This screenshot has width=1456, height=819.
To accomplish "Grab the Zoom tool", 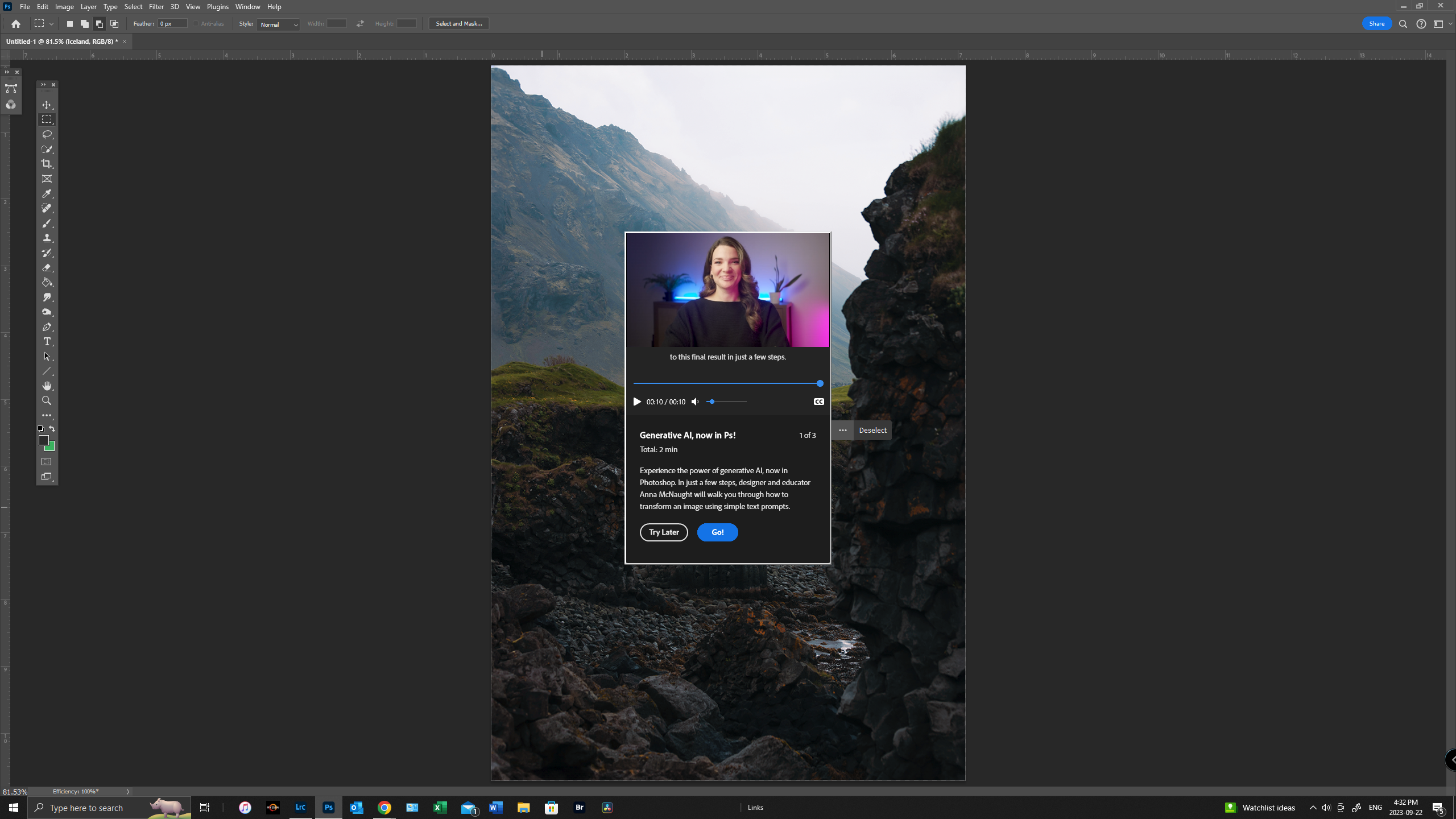I will 47,400.
